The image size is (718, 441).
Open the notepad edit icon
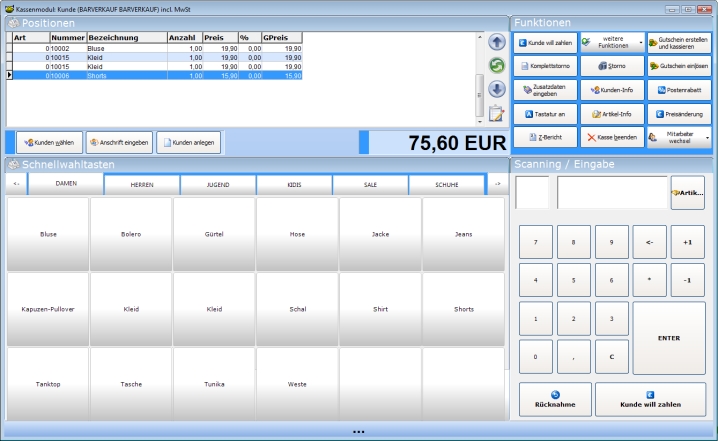point(496,112)
